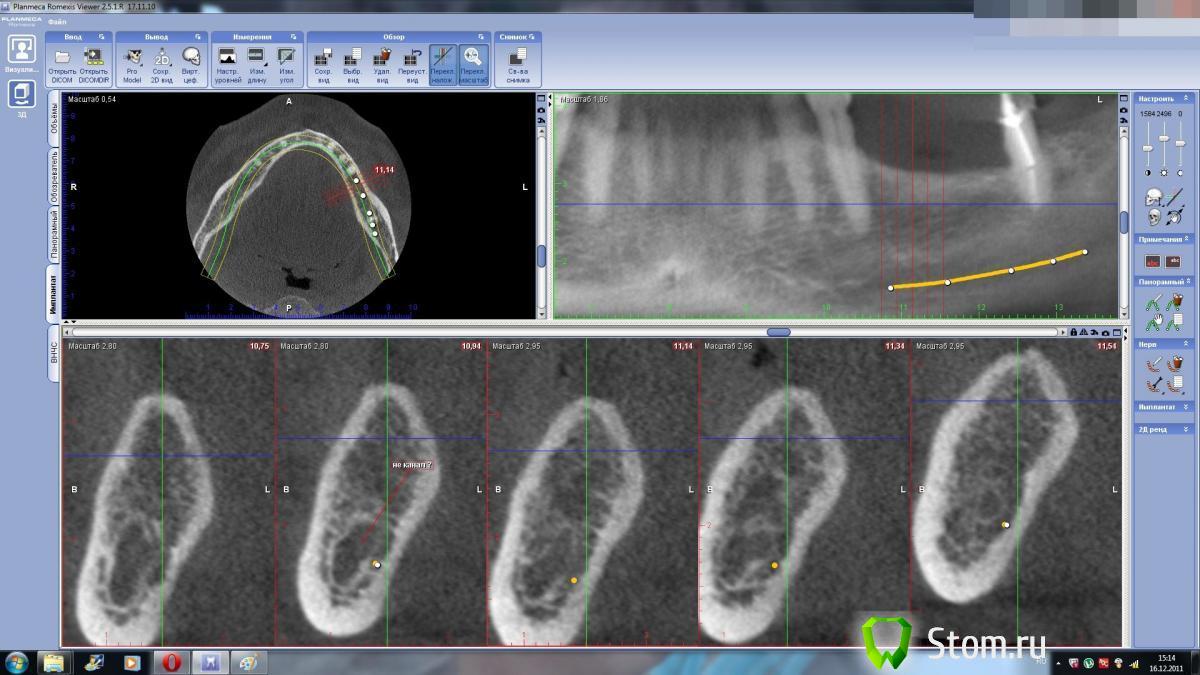
Task: Switch to the Панорамный side tab
Action: 54,235
